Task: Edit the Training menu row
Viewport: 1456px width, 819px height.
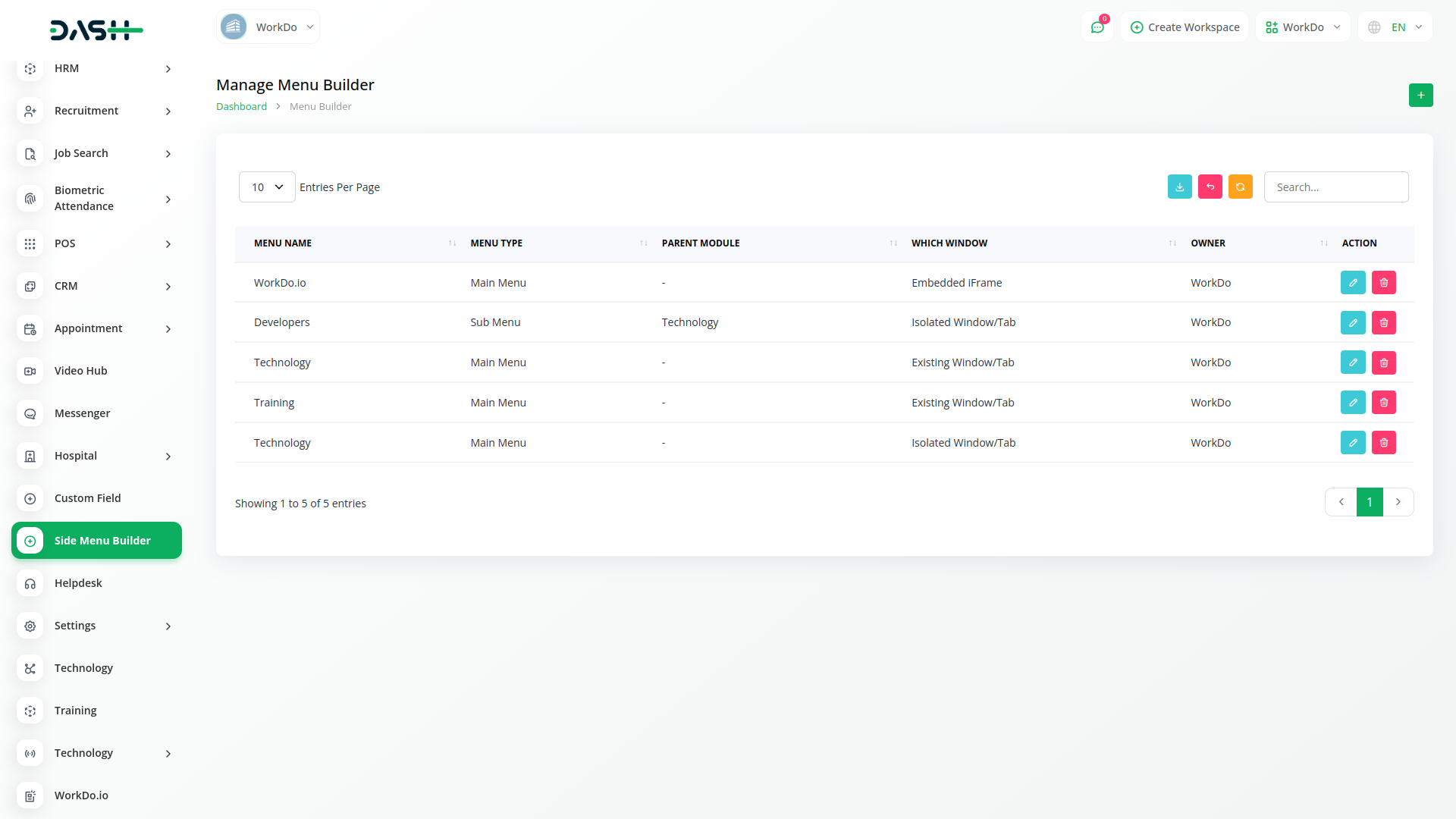Action: coord(1352,402)
